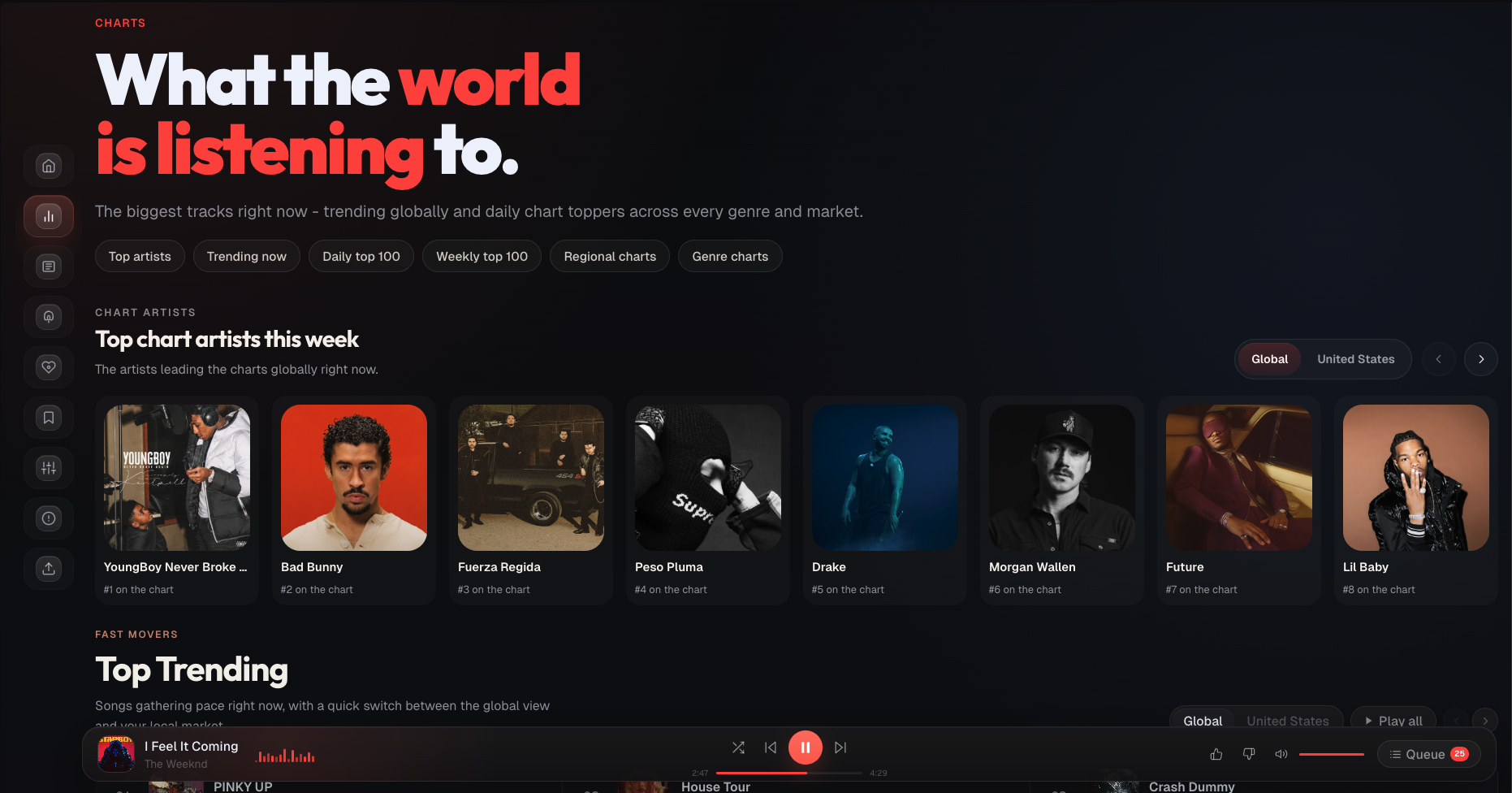Image resolution: width=1512 pixels, height=793 pixels.
Task: Open the heart favorites sidebar icon
Action: 49,367
